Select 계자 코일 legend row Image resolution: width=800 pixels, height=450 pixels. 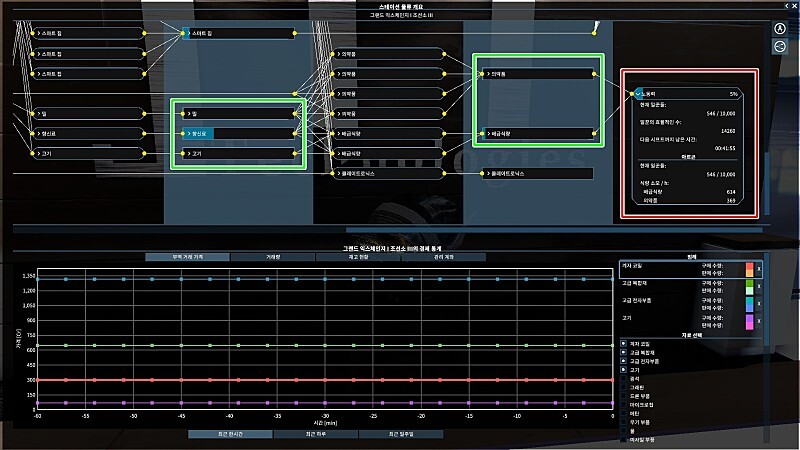pos(691,269)
